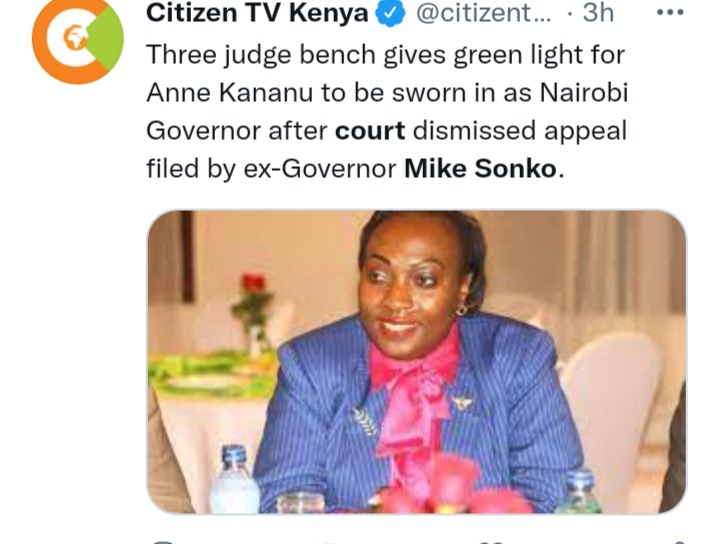The width and height of the screenshot is (719, 544).
Task: Click the bold word court
Action: (370, 131)
